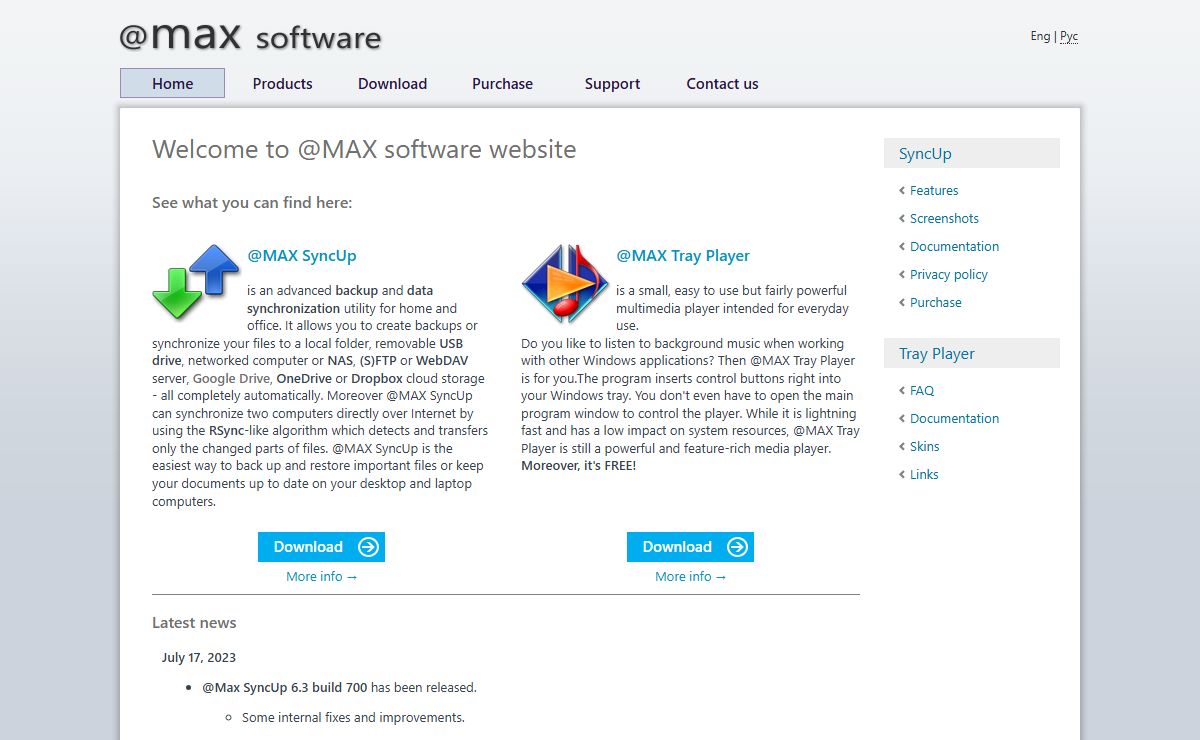Open Privacy policy sidebar link
This screenshot has width=1200, height=740.
click(x=948, y=275)
